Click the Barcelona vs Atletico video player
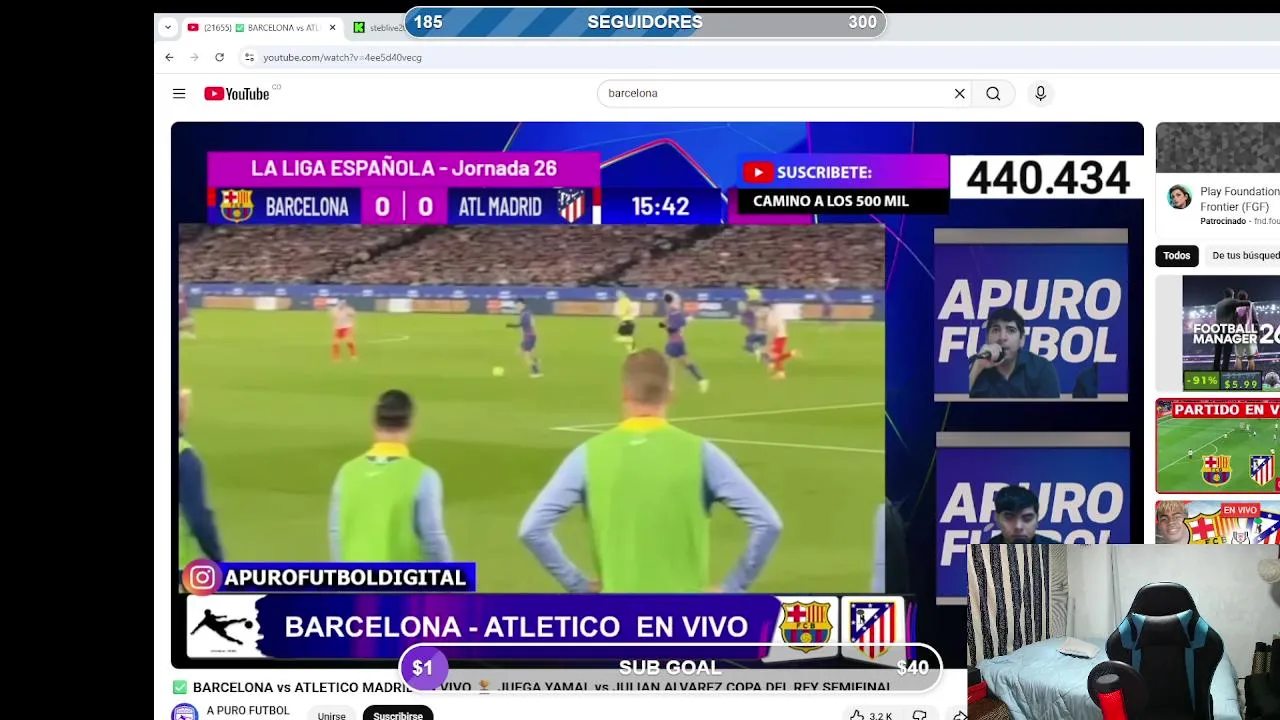 click(657, 394)
